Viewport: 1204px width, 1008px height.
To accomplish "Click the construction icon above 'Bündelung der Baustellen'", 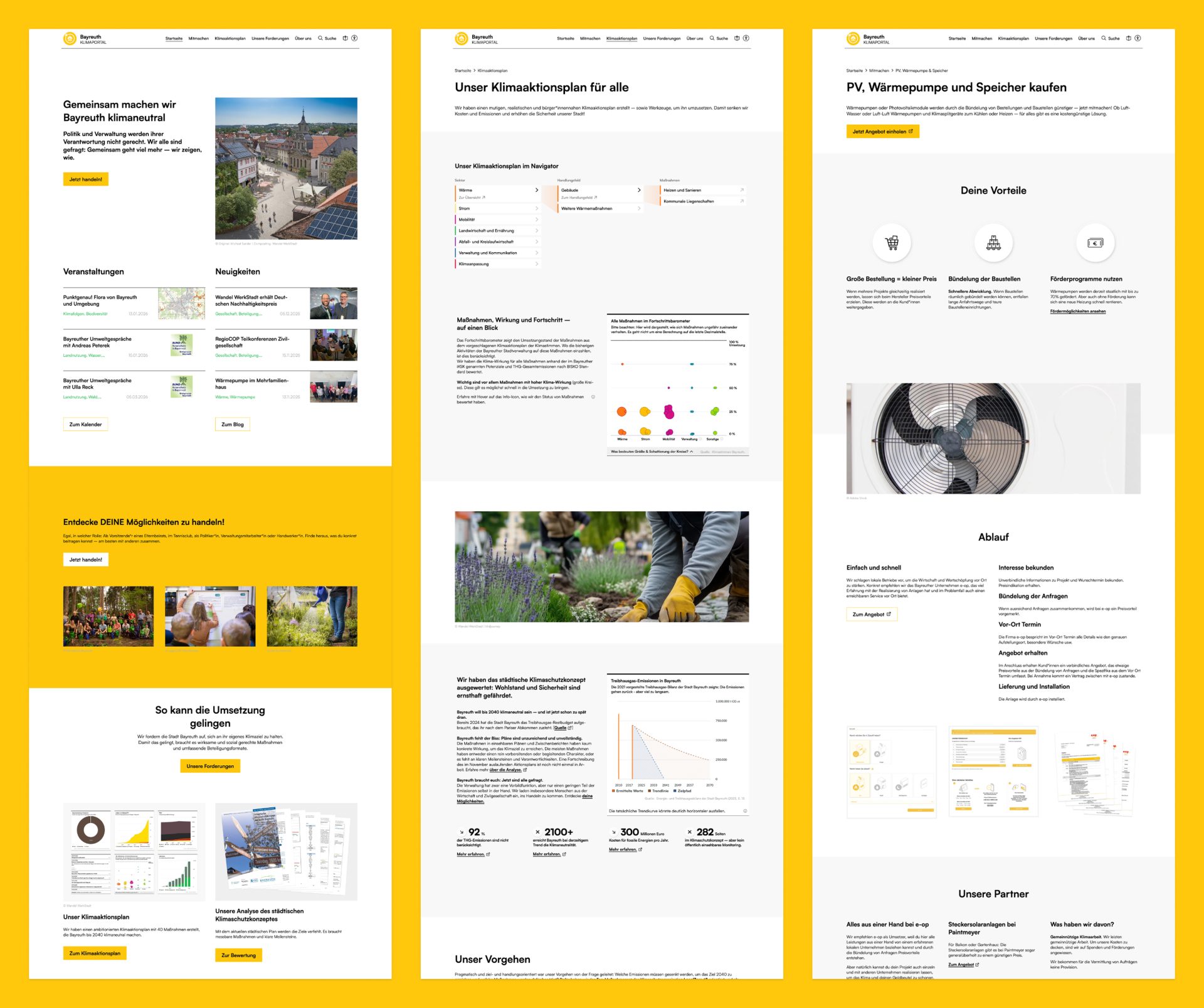I will click(993, 243).
